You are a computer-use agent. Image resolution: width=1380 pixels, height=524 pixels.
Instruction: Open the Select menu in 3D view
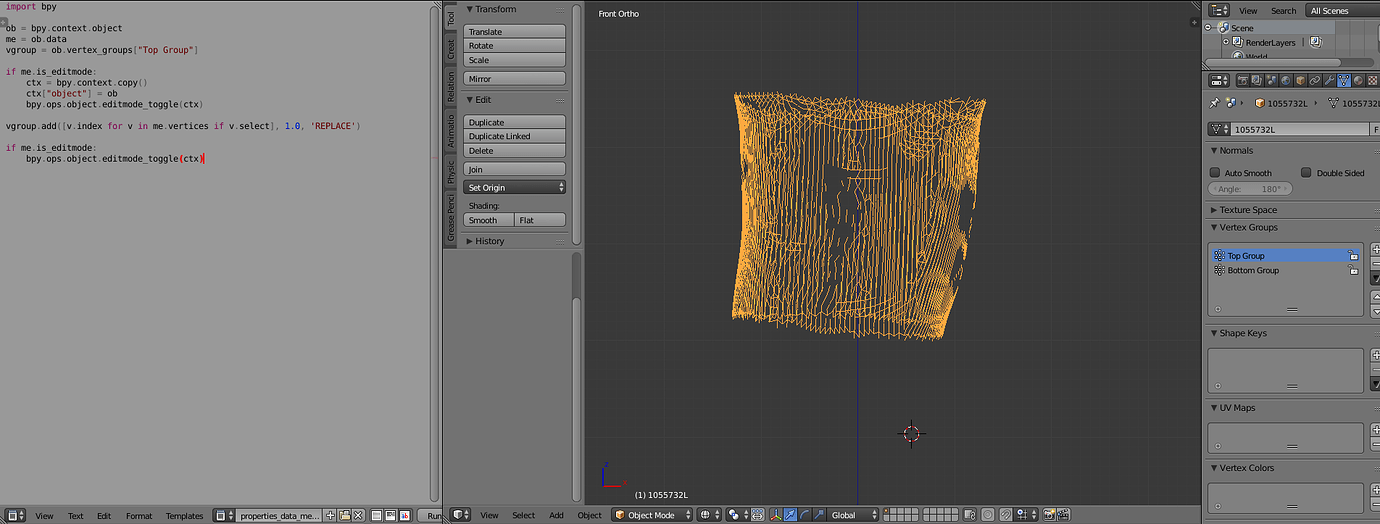tap(524, 515)
